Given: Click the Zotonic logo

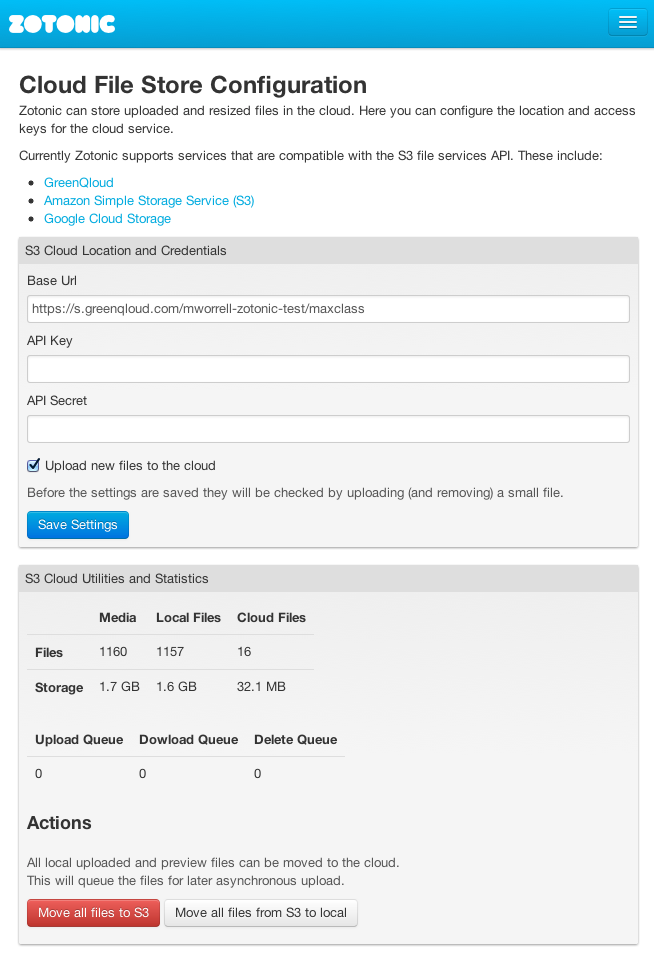Looking at the screenshot, I should tap(62, 23).
